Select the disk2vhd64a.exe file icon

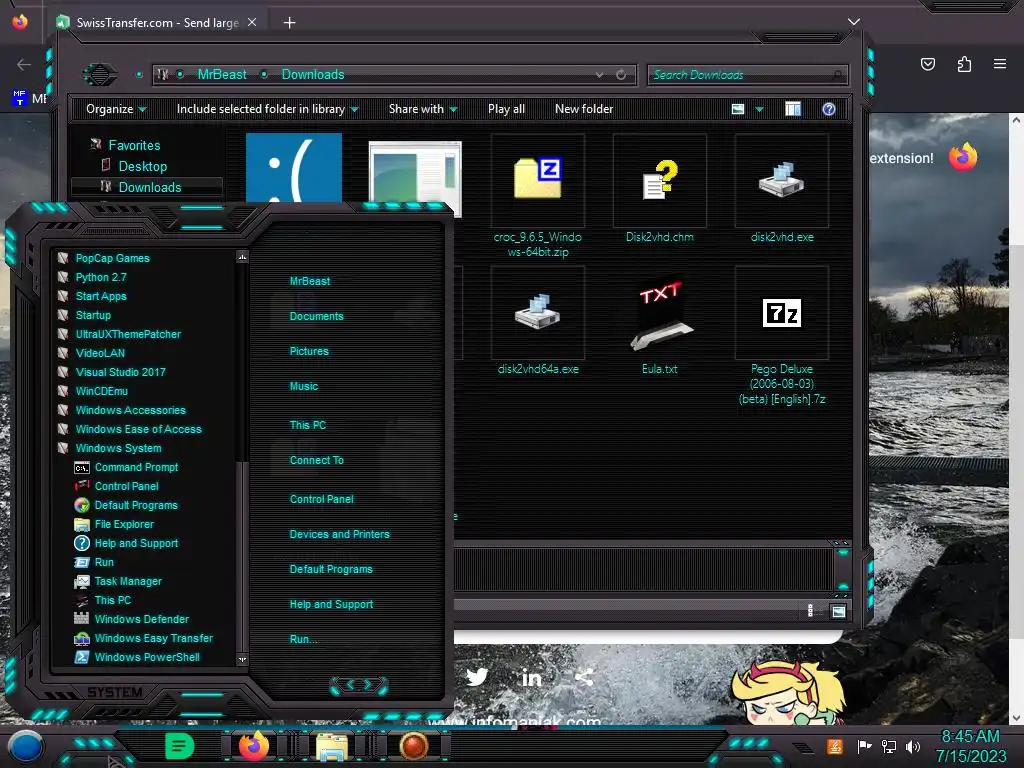point(537,312)
